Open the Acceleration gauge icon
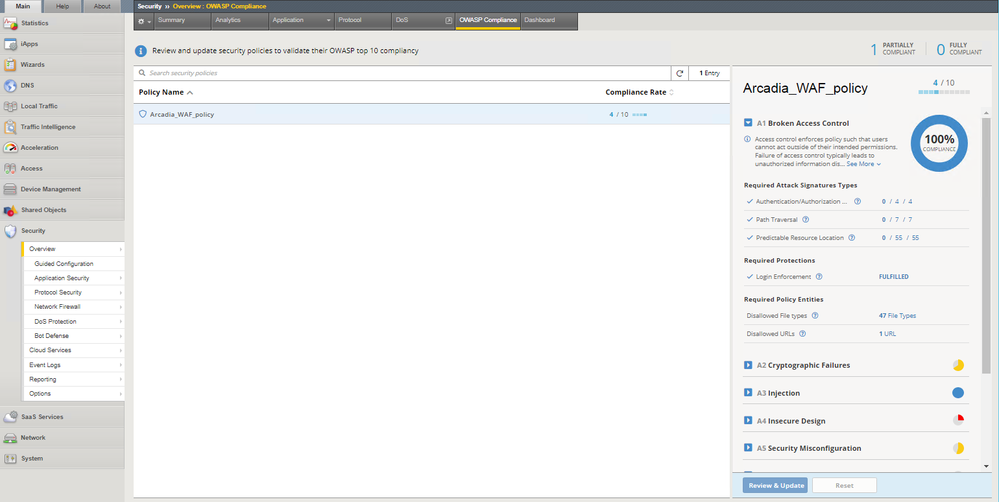The image size is (999, 502). pos(10,148)
